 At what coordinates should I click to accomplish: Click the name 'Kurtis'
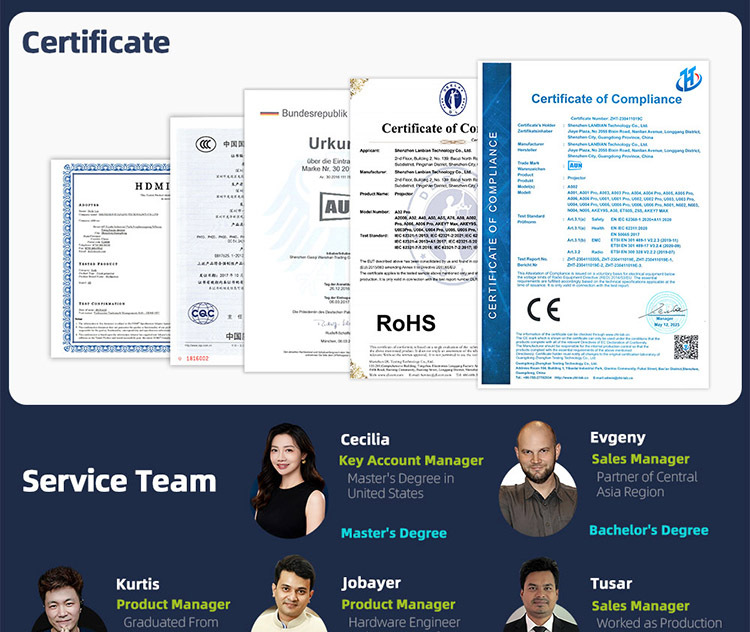(138, 584)
